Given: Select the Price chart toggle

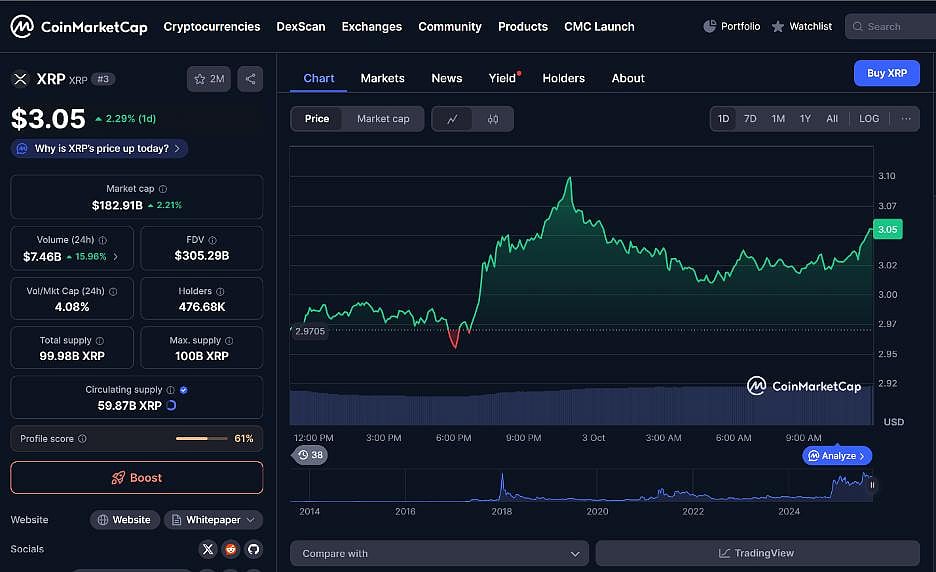Looking at the screenshot, I should point(317,119).
